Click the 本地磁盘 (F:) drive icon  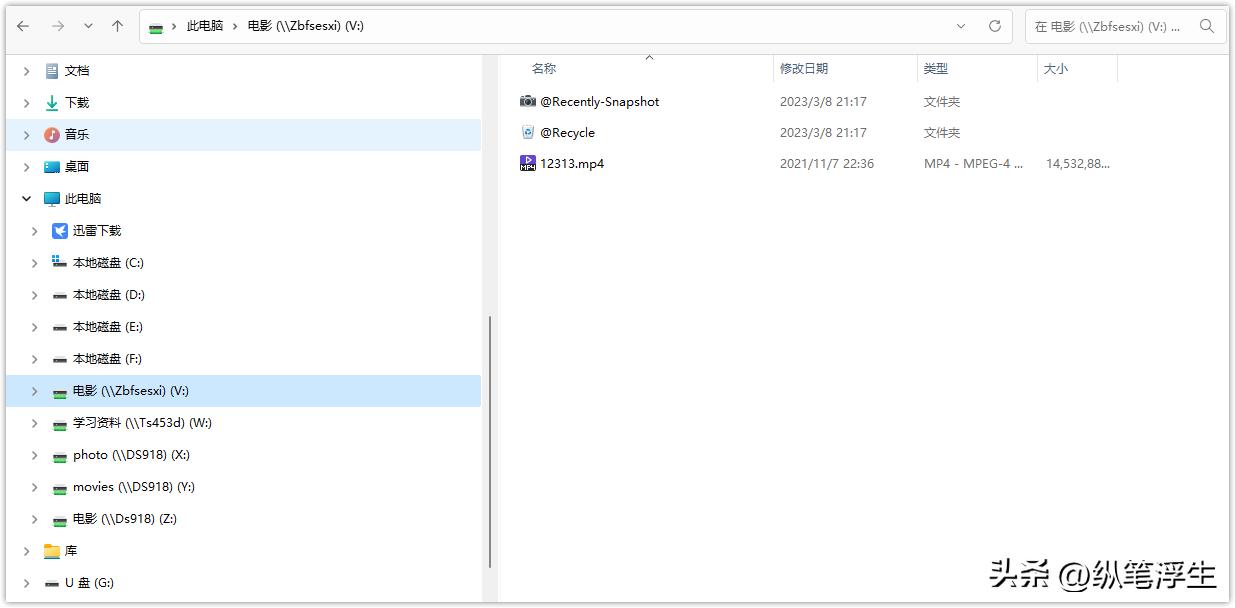[x=60, y=360]
